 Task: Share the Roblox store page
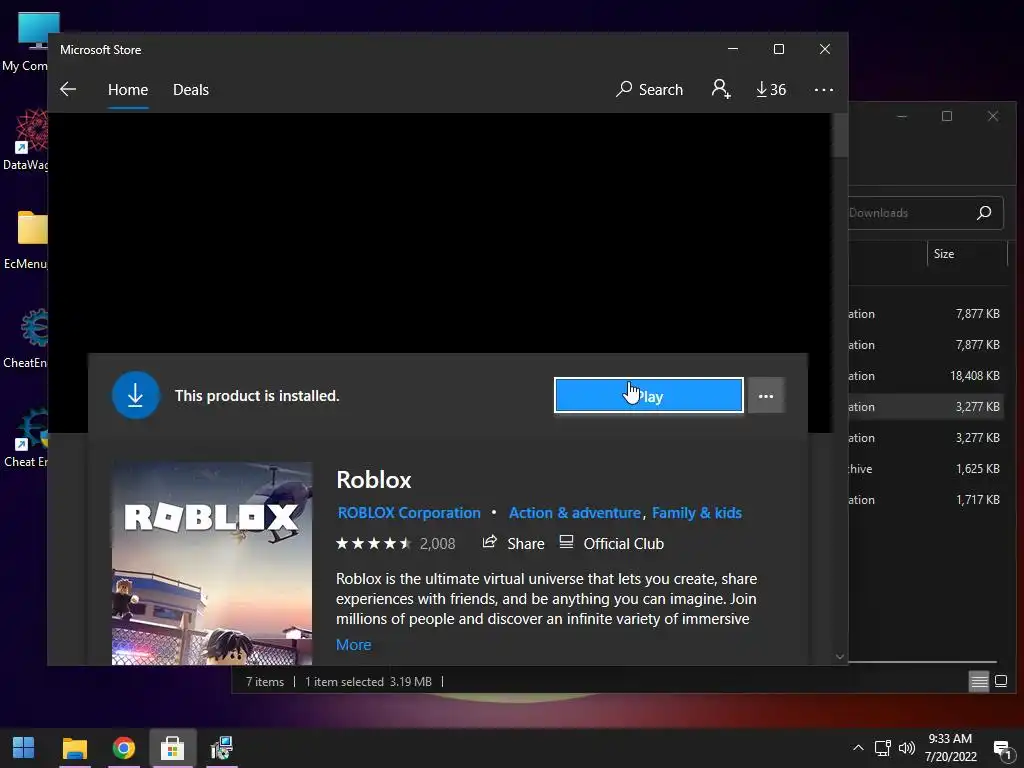(513, 543)
